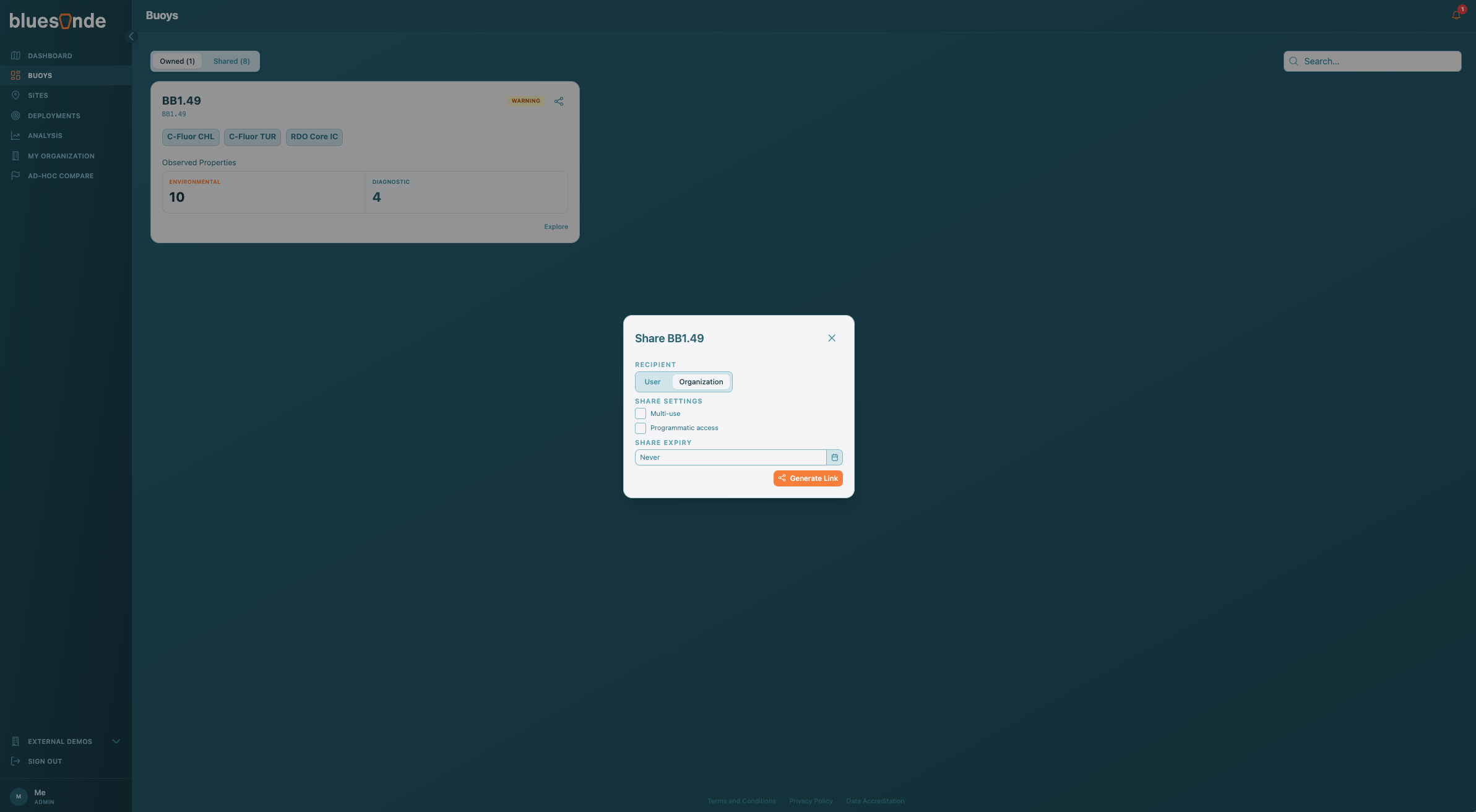The image size is (1476, 812).
Task: Click the WARNING status badge
Action: 525,101
